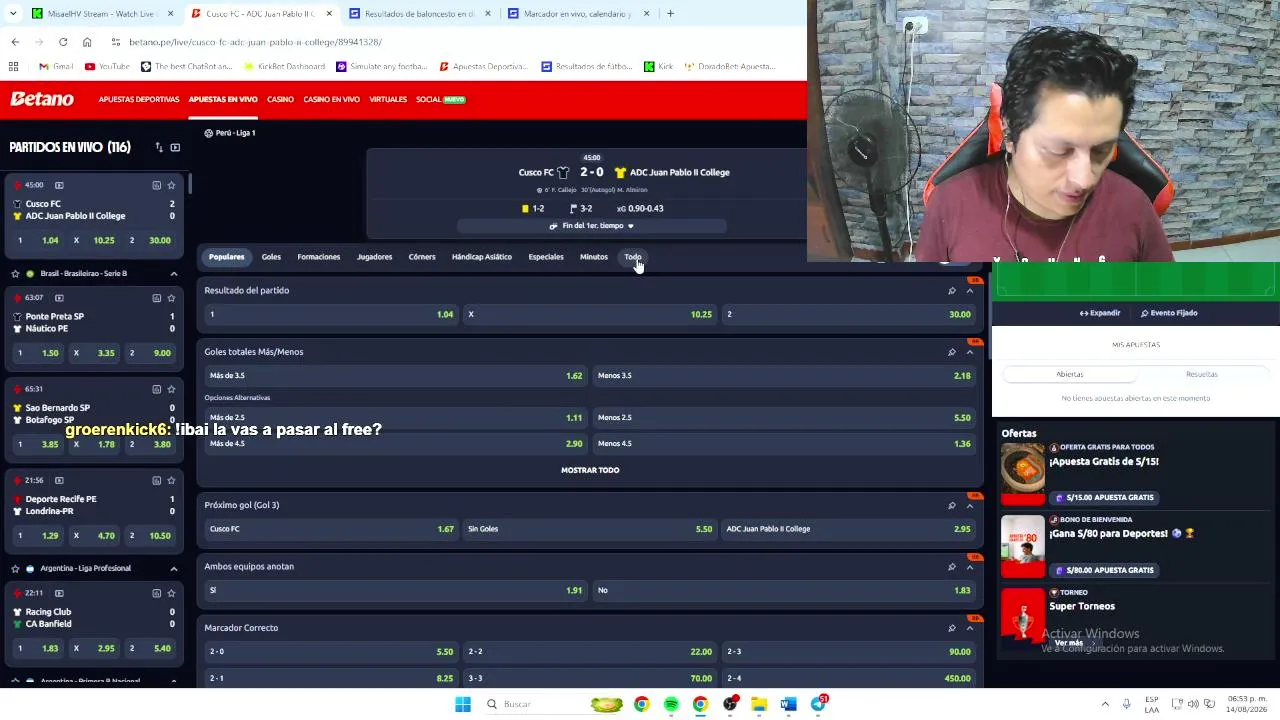Pin the Resultado del partido market
The width and height of the screenshot is (1280, 720).
(951, 291)
